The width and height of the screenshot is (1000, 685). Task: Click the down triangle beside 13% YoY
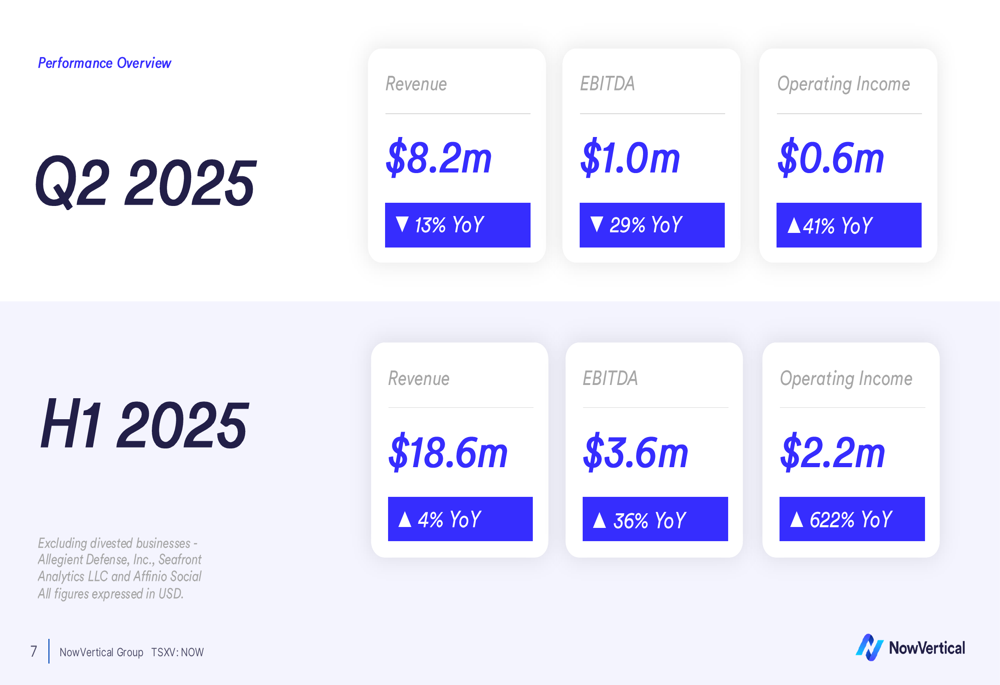tap(402, 224)
